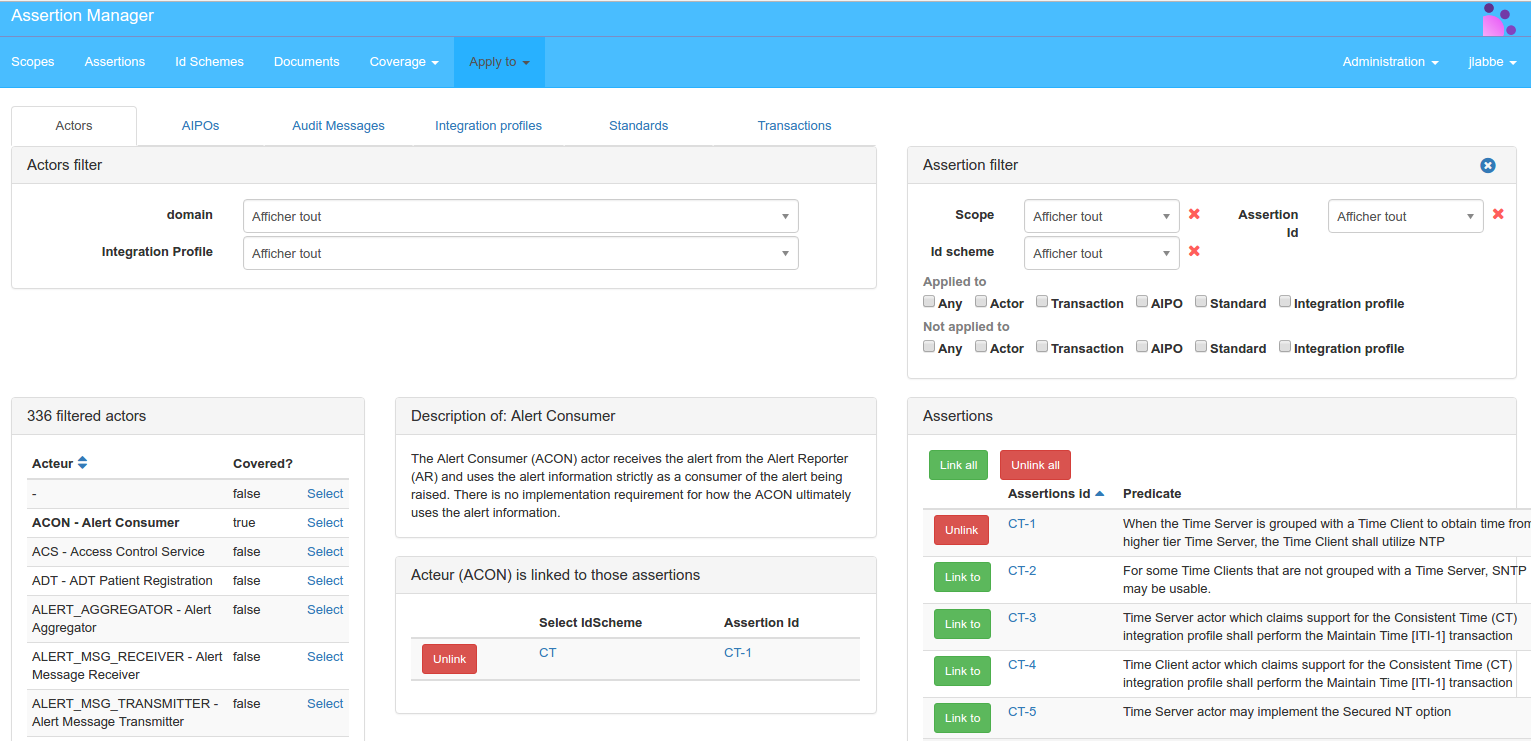Open the CT-3 assertion link

point(1021,618)
